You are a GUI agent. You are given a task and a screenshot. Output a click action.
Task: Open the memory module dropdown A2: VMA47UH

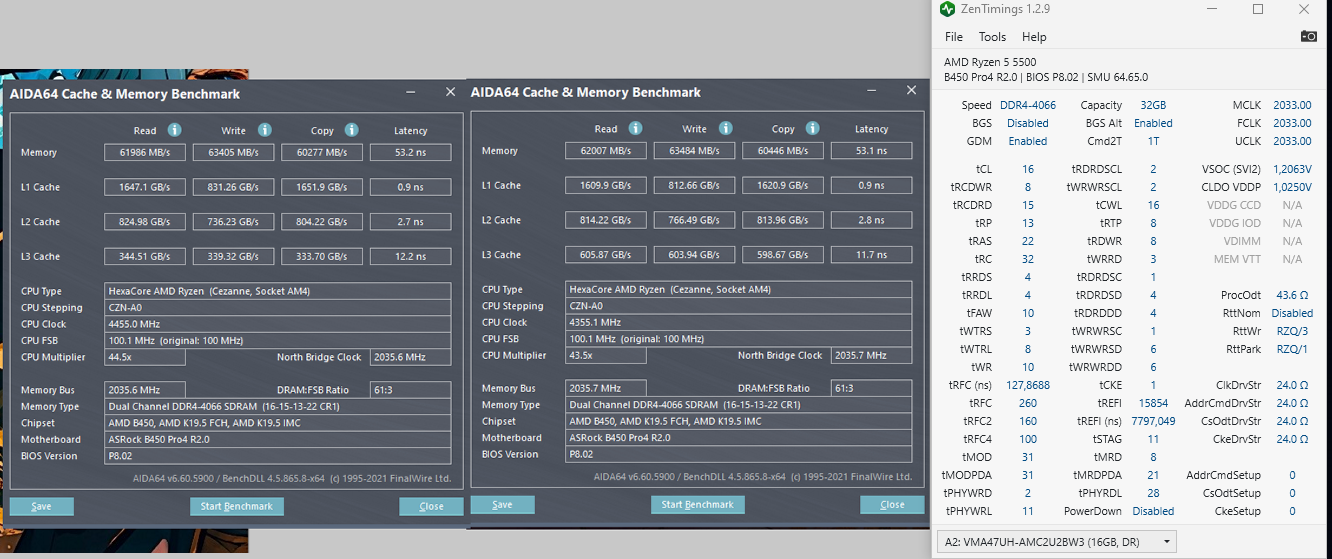[x=1056, y=542]
